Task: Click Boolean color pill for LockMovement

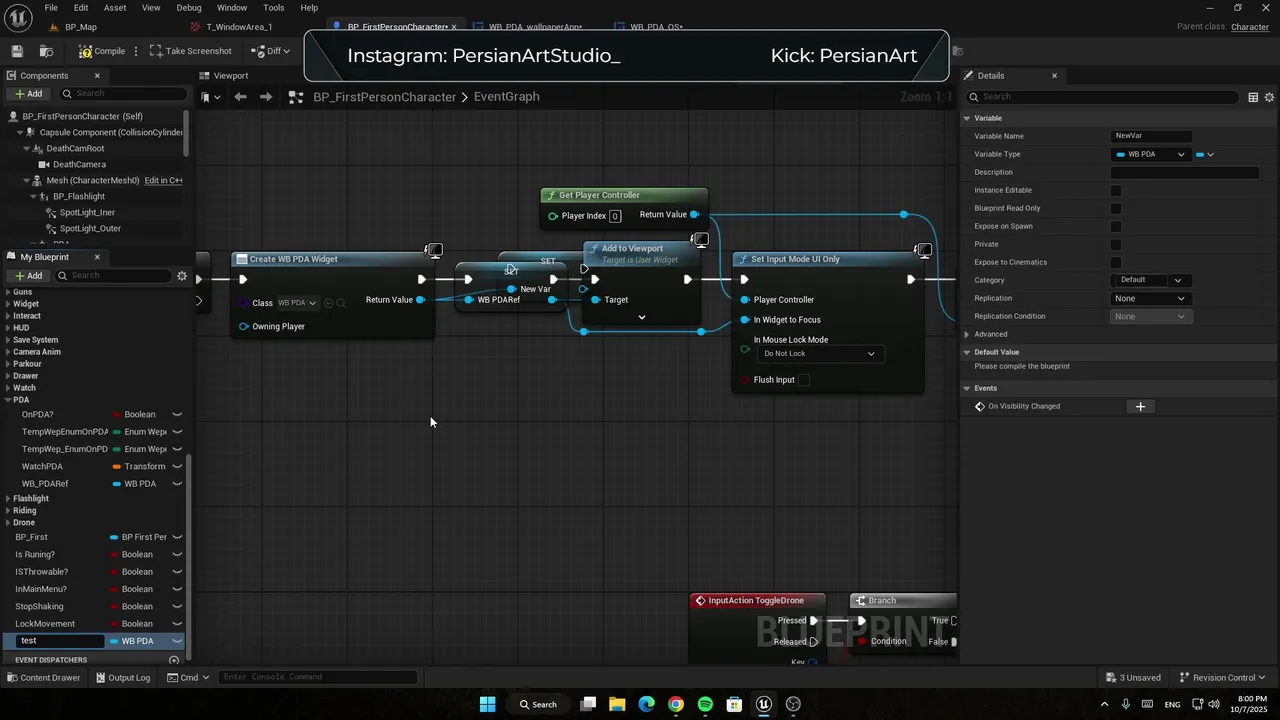Action: coord(115,624)
